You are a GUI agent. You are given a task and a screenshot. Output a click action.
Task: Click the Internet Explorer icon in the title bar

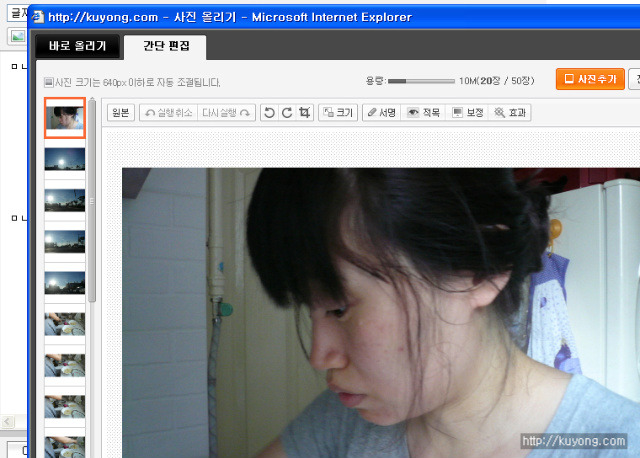(38, 17)
